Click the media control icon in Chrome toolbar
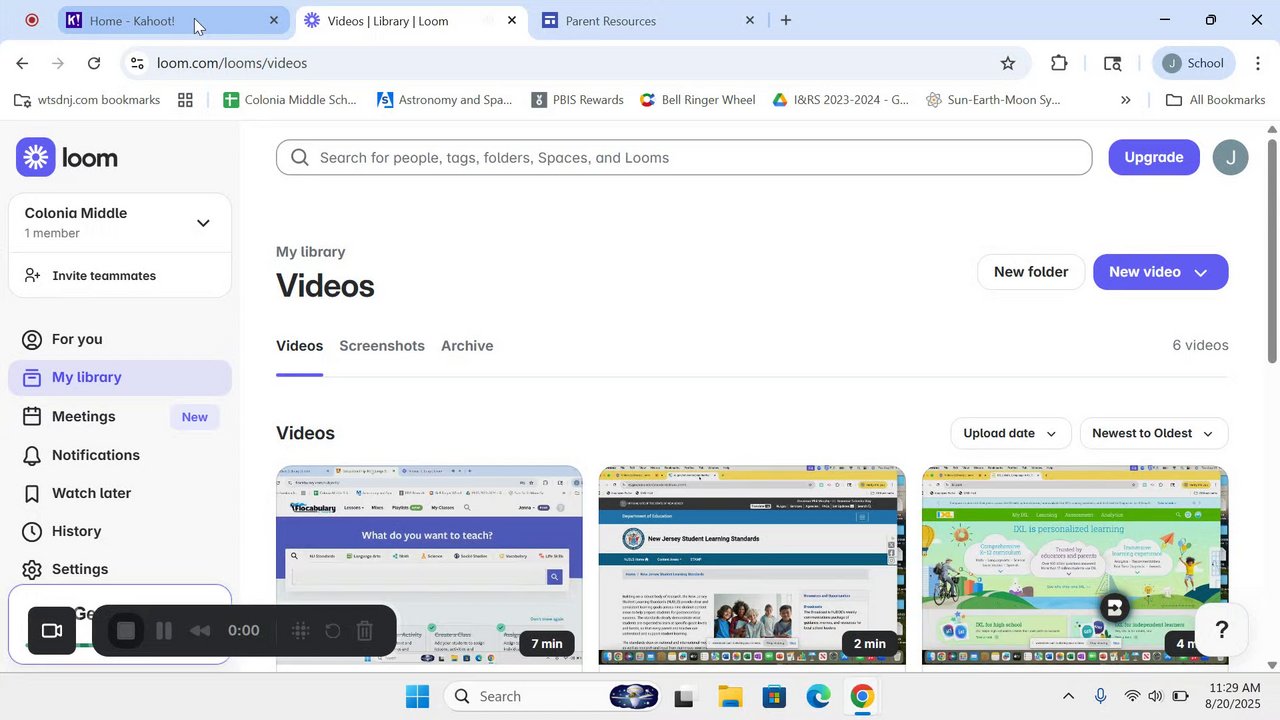 coord(1112,63)
